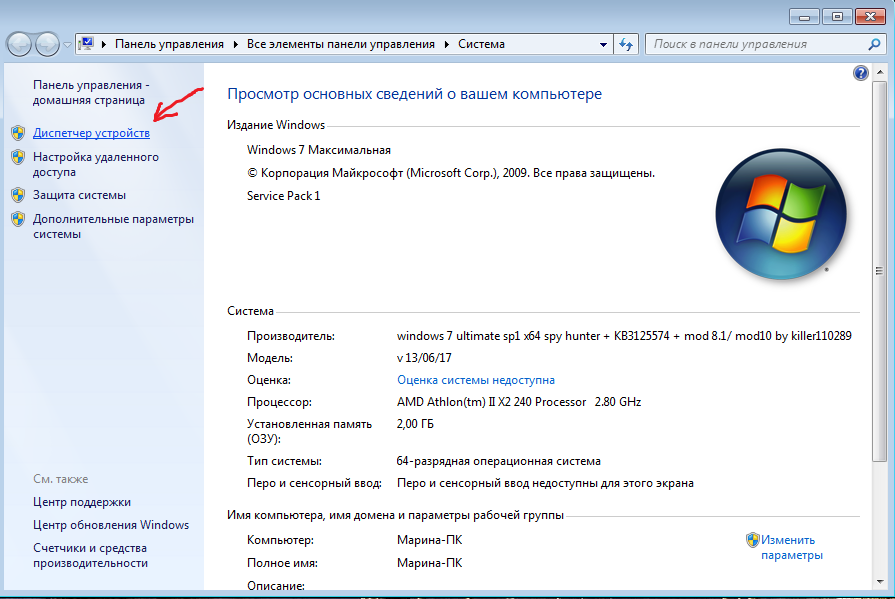The image size is (895, 599).
Task: Click the Back navigation arrow button
Action: point(19,45)
